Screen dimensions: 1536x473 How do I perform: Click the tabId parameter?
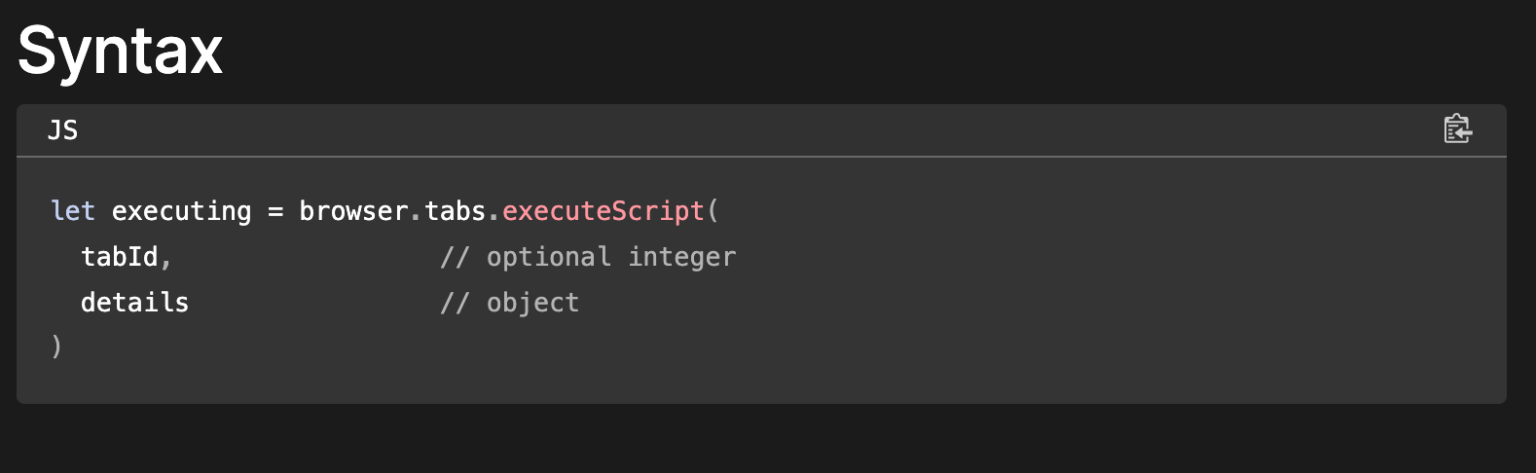[x=119, y=257]
